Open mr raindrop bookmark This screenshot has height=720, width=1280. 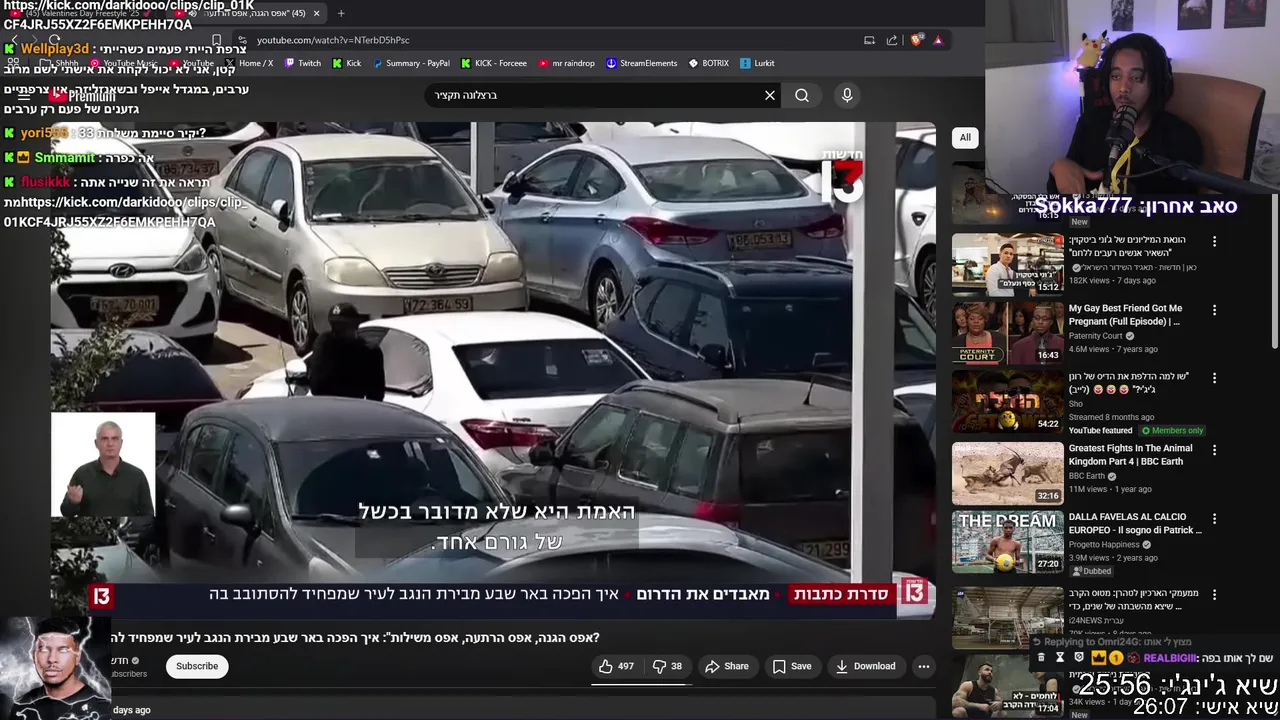[x=567, y=63]
